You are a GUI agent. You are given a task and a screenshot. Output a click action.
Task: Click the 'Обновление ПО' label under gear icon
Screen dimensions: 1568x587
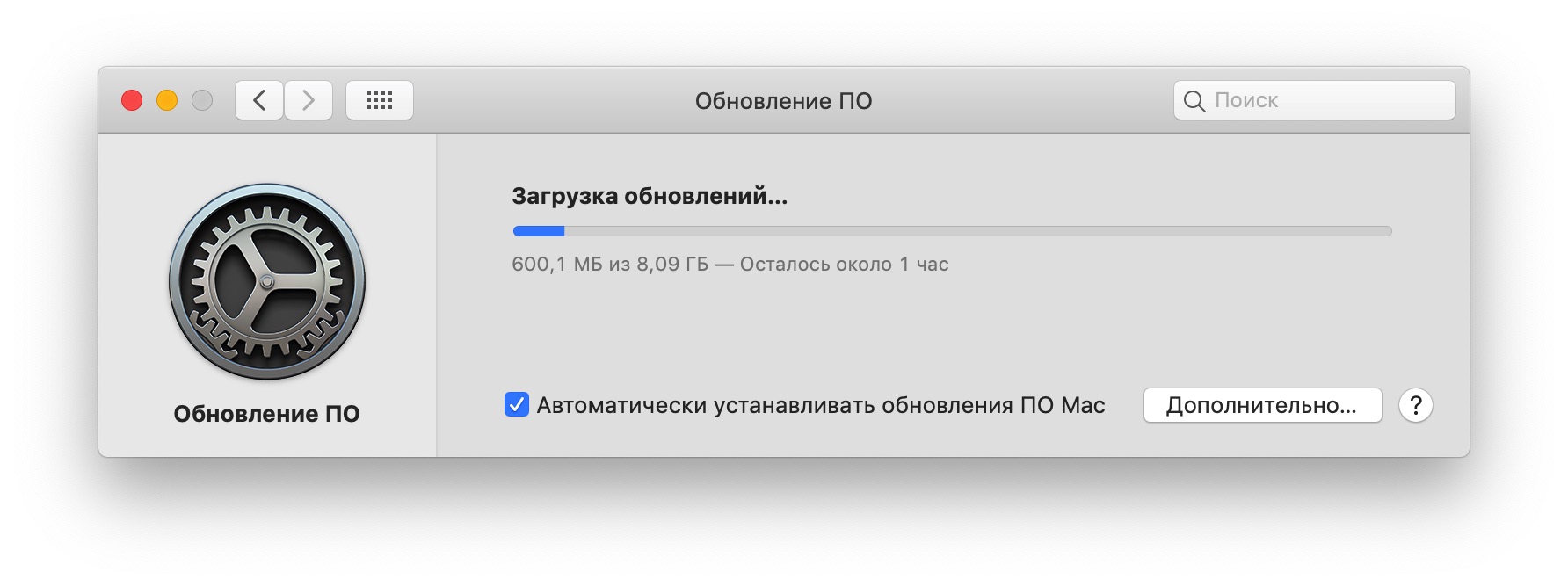point(267,414)
